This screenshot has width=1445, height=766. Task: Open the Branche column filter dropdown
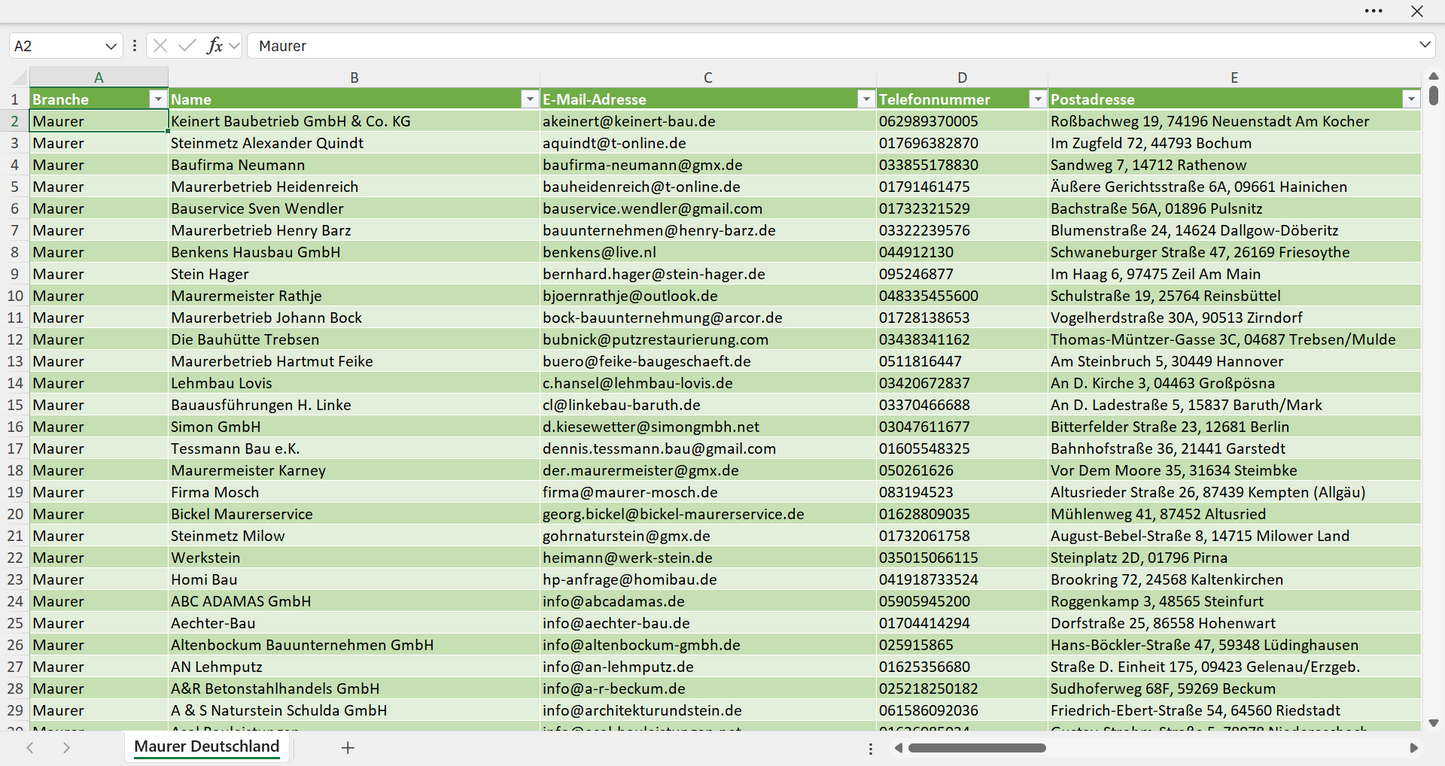(157, 99)
